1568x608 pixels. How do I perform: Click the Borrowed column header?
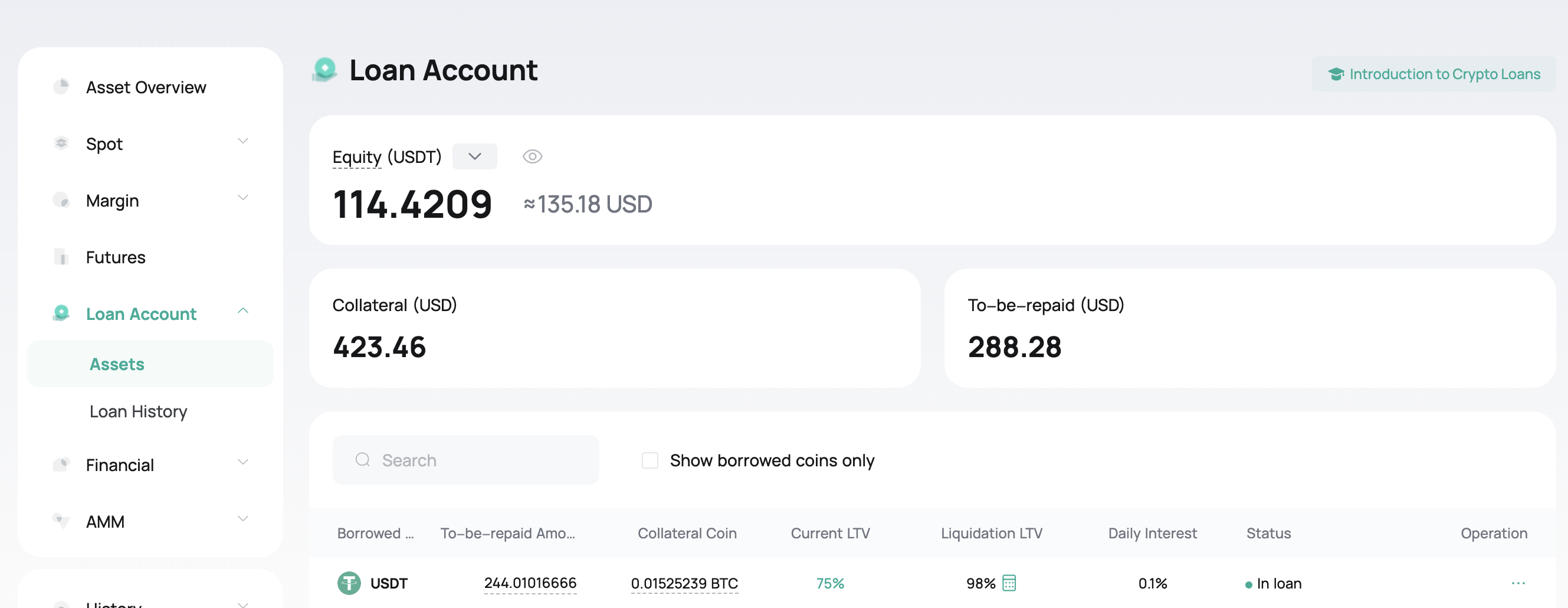coord(375,533)
